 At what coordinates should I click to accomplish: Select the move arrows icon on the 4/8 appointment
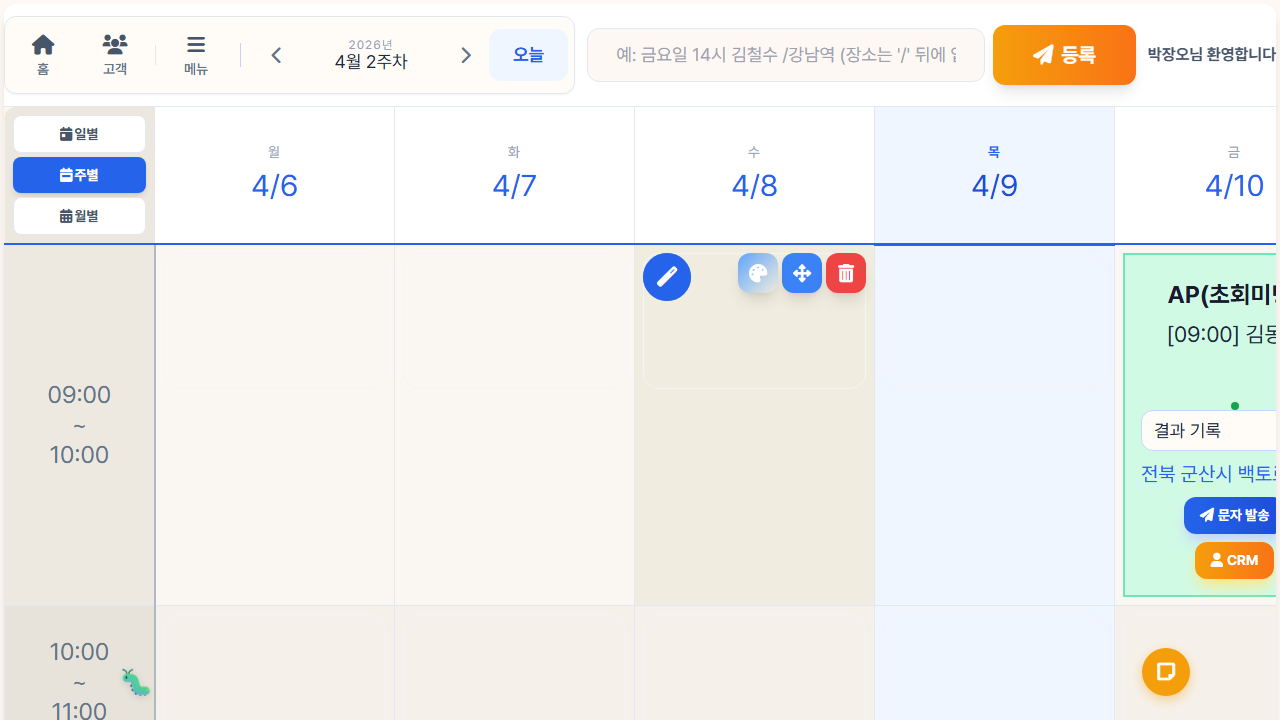tap(802, 272)
